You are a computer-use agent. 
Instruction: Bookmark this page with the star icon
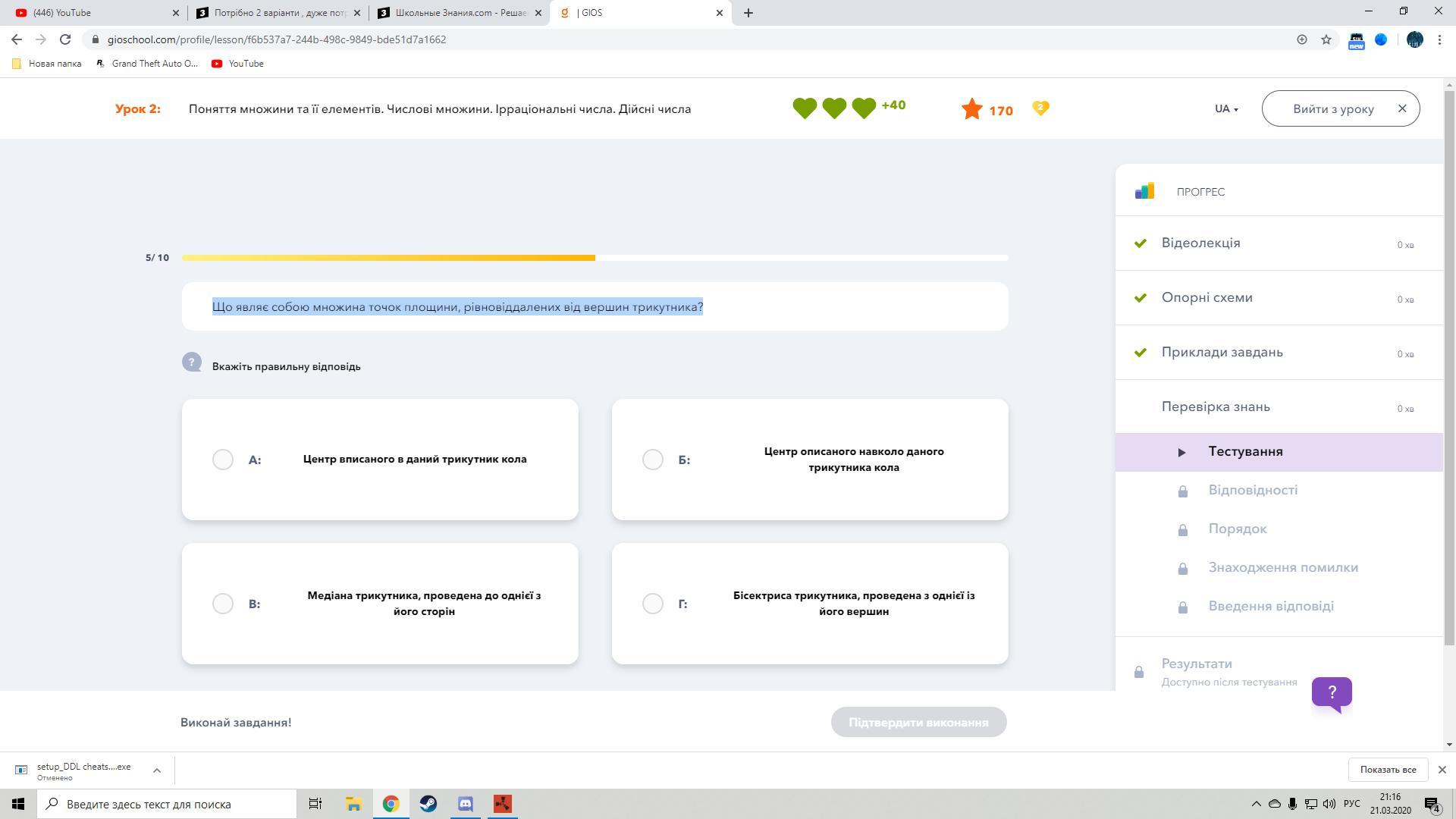1326,39
